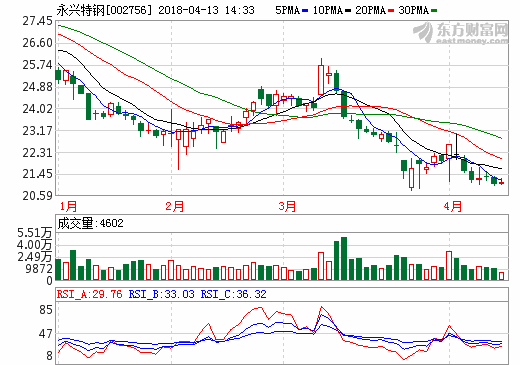
Task: Click the tallest green volume bar in March
Action: click(x=344, y=259)
